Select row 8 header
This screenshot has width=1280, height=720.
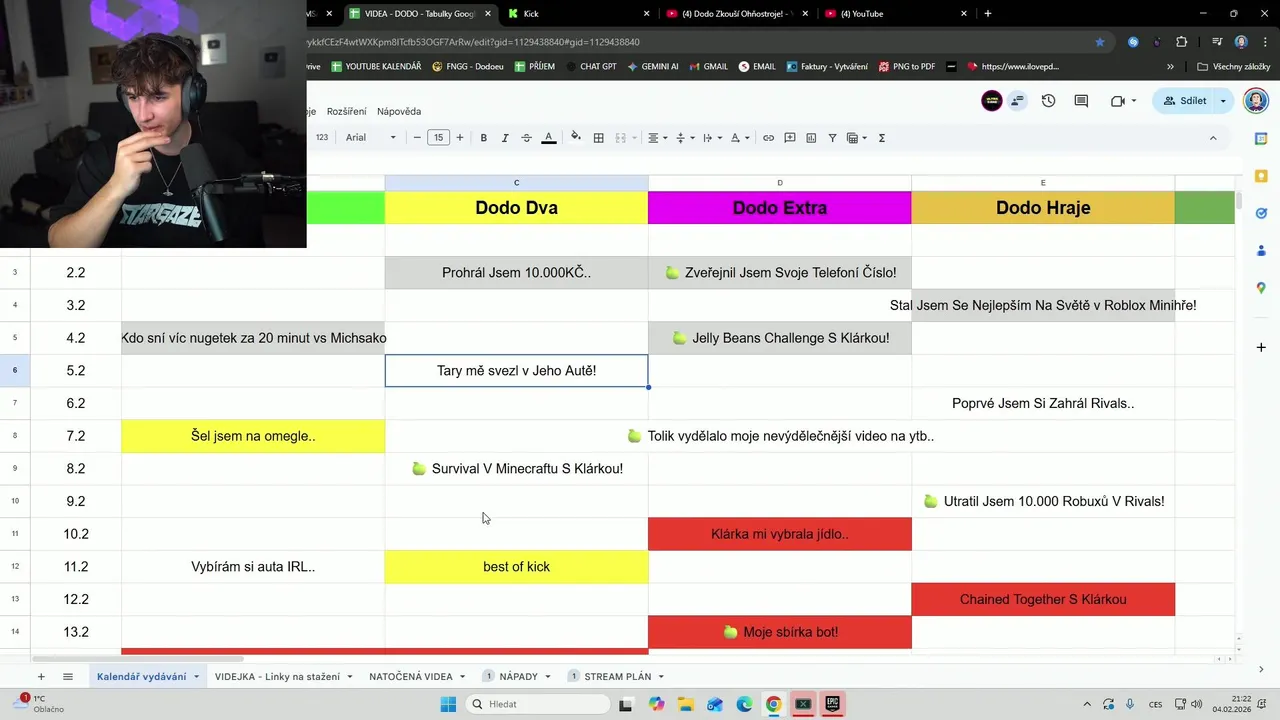click(15, 436)
